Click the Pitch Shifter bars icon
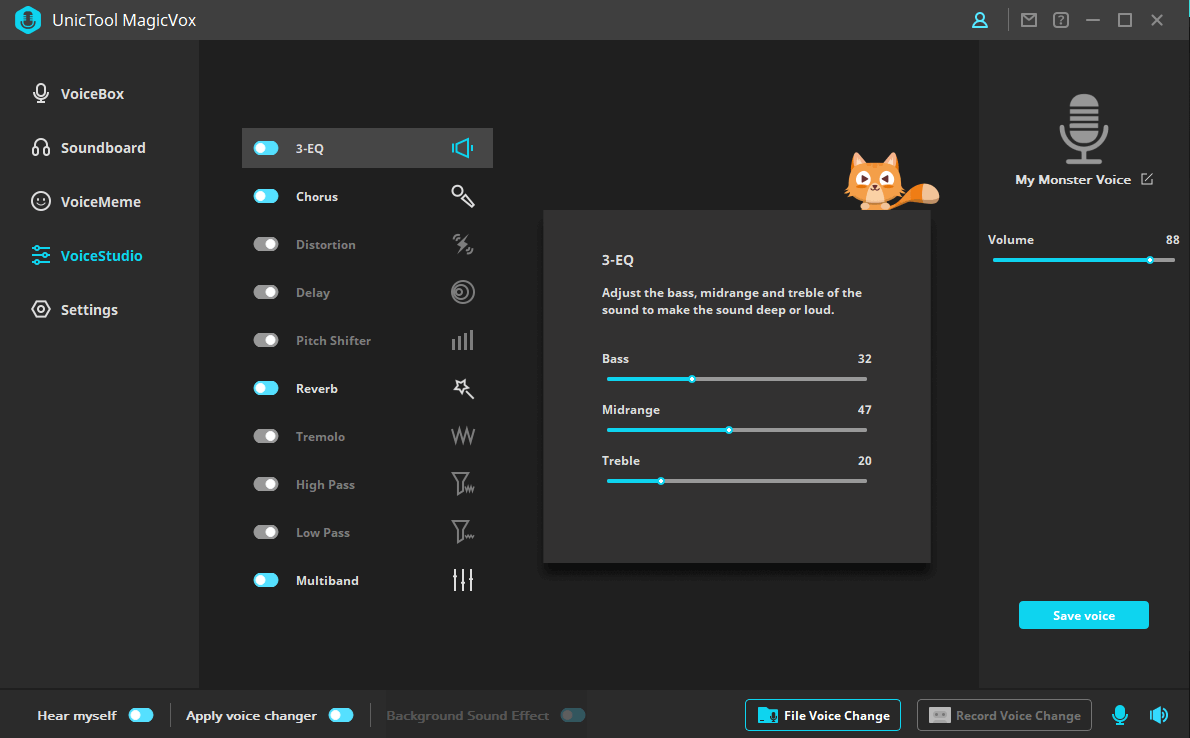Screen dimensions: 1190x738 (x=462, y=341)
